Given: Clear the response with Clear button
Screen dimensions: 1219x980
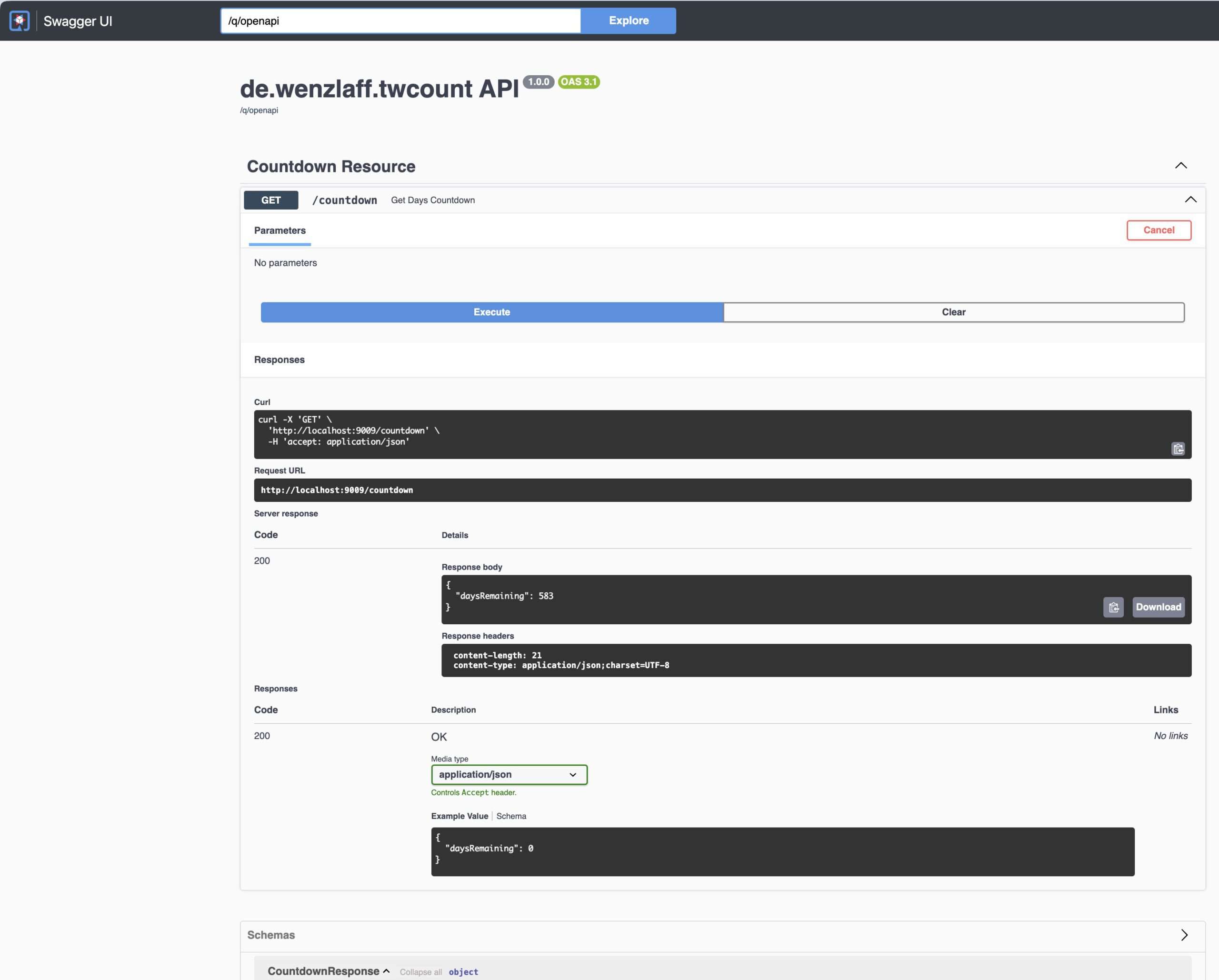Looking at the screenshot, I should [x=953, y=312].
